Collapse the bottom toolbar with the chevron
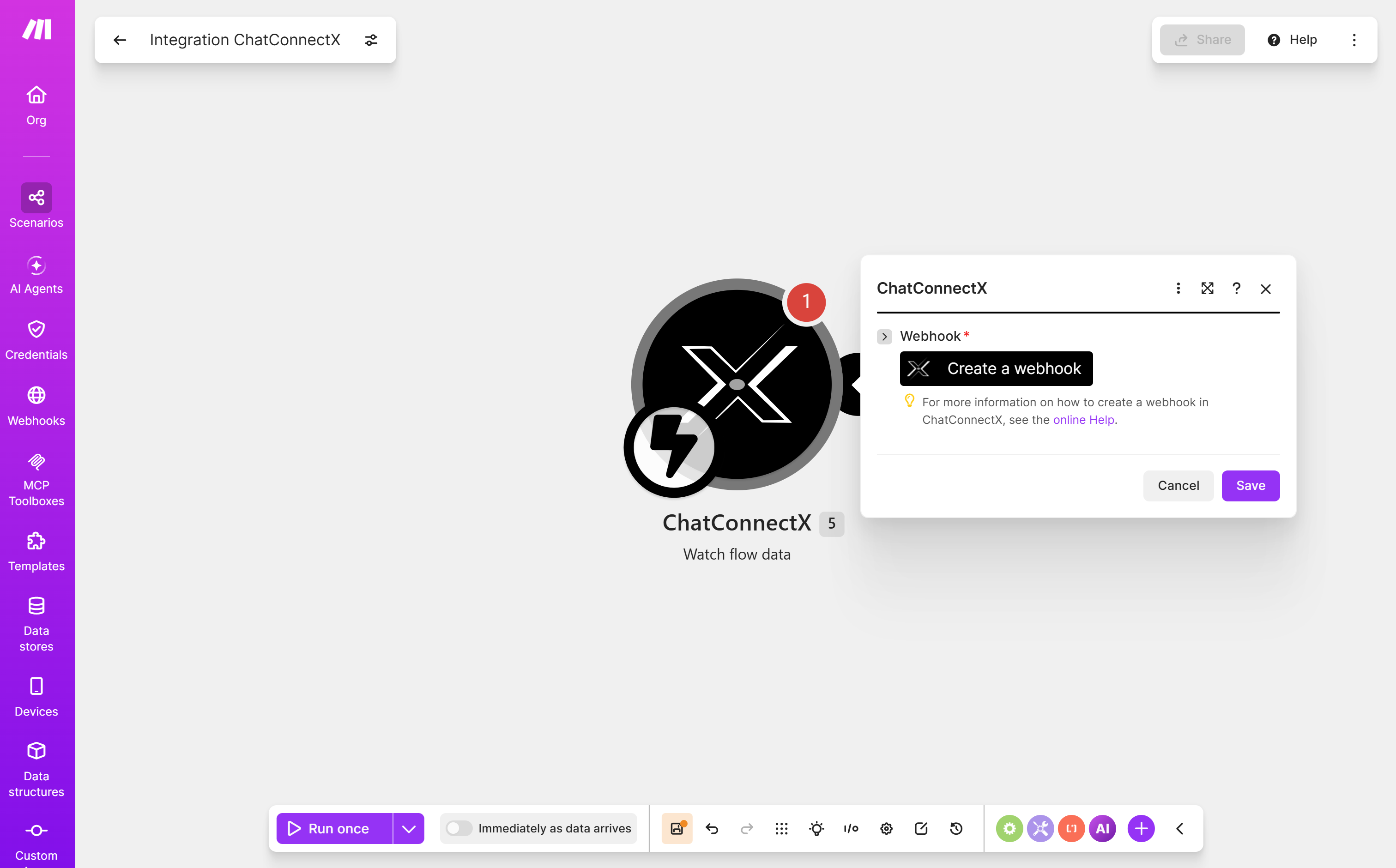The width and height of the screenshot is (1396, 868). (x=1180, y=828)
